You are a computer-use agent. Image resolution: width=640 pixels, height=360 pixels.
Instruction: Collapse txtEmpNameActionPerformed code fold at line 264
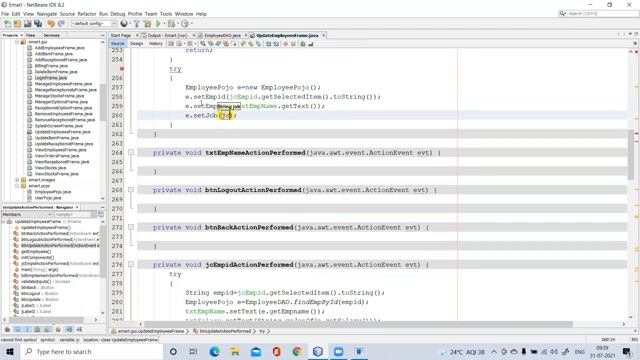click(131, 153)
